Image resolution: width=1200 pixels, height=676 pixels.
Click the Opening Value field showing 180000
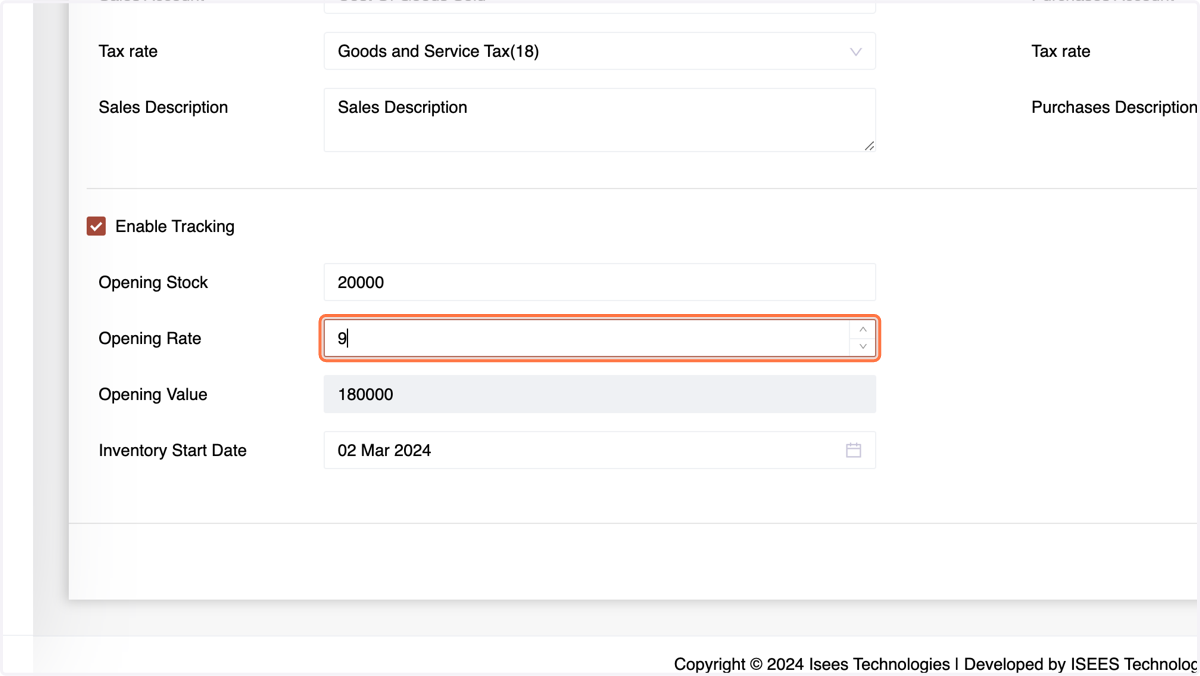coord(600,394)
